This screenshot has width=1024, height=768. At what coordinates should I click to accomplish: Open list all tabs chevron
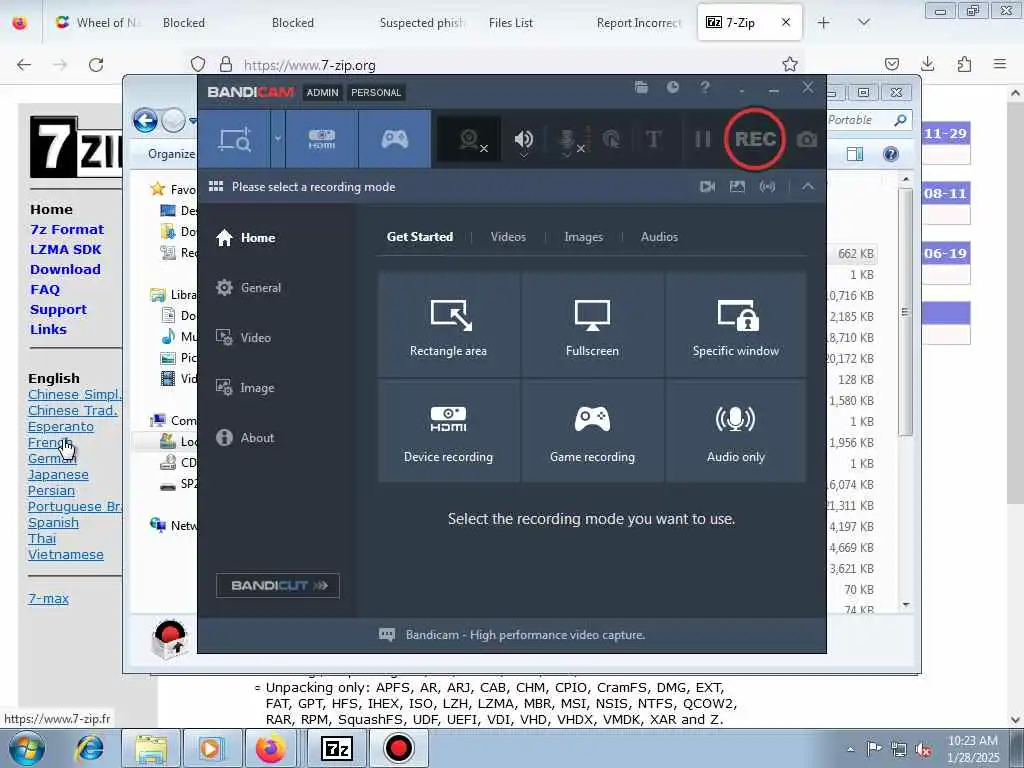[x=863, y=23]
